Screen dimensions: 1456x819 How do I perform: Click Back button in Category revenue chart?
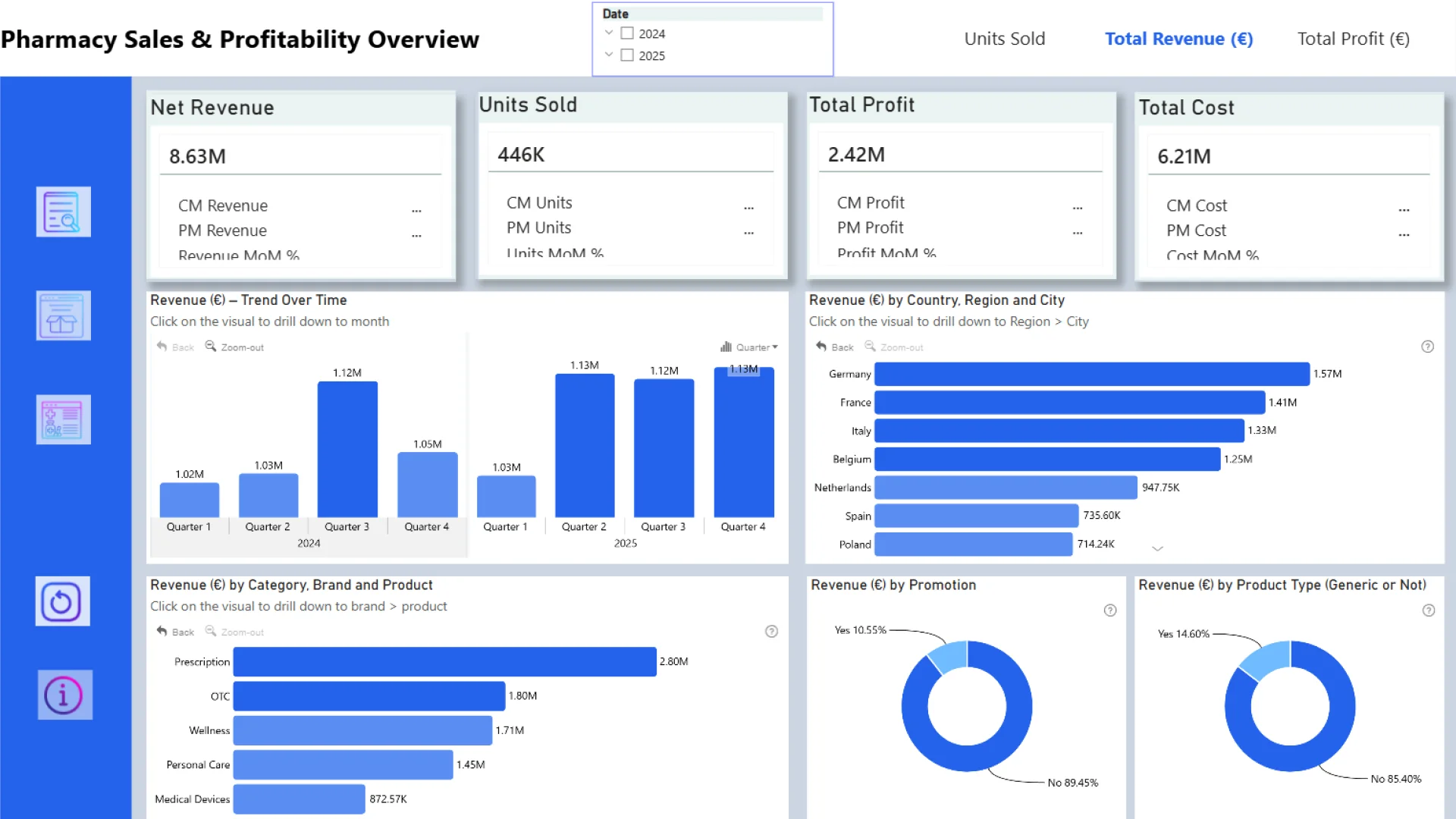pyautogui.click(x=175, y=632)
